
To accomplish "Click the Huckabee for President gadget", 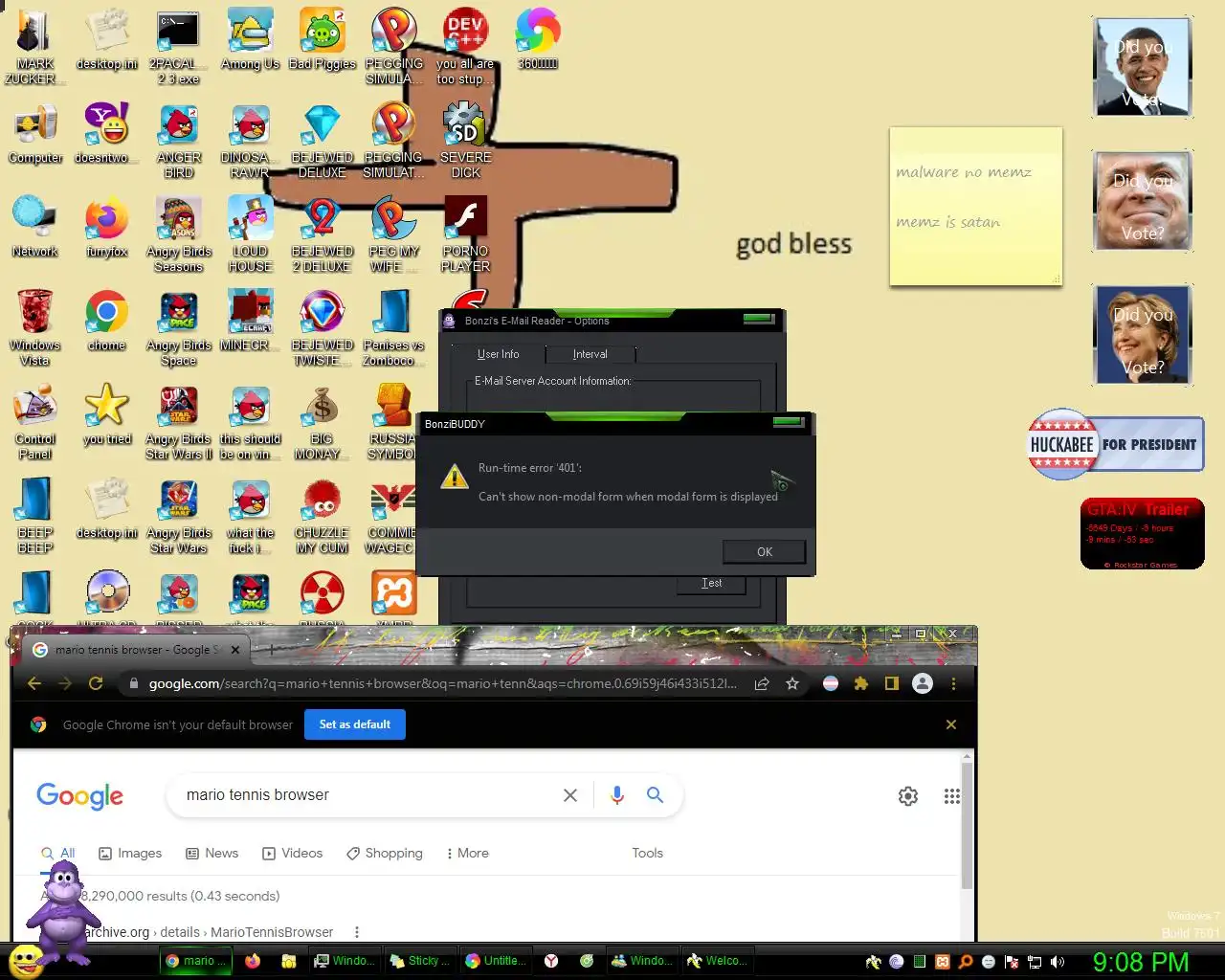I will [x=1115, y=444].
